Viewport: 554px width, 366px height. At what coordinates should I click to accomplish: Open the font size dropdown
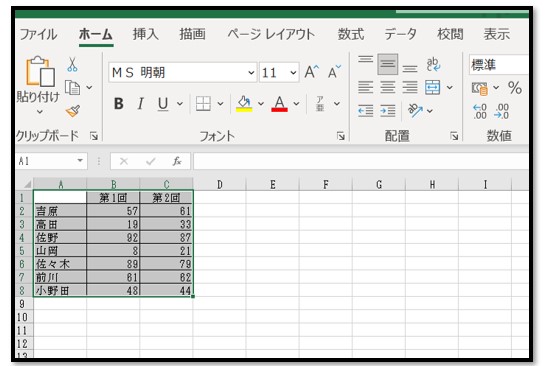(293, 72)
